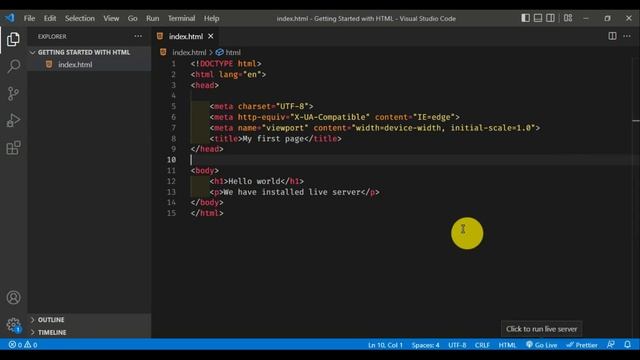
Task: Change line ending via CRLF
Action: pos(482,344)
